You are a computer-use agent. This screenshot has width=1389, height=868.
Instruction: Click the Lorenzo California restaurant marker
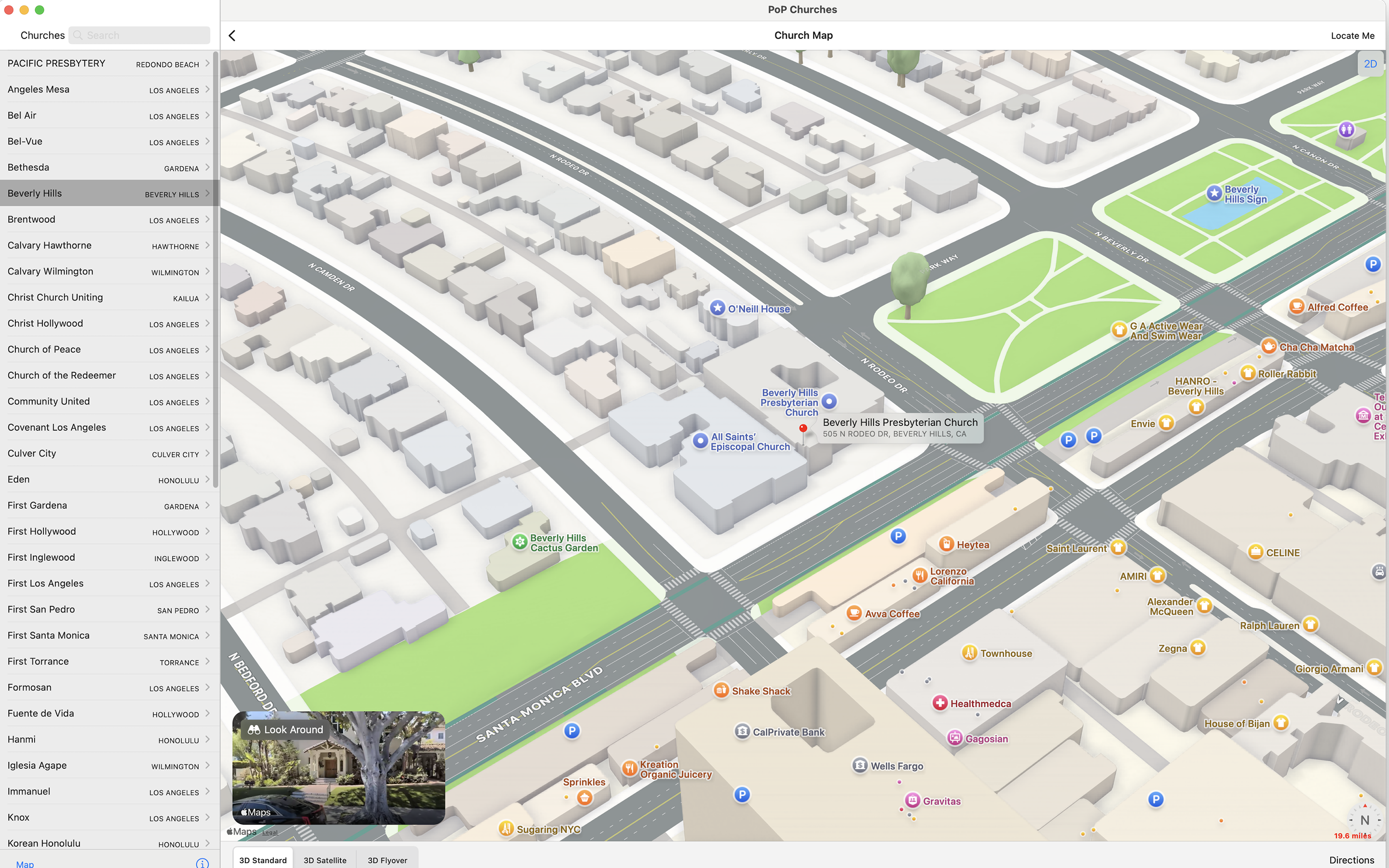coord(920,575)
